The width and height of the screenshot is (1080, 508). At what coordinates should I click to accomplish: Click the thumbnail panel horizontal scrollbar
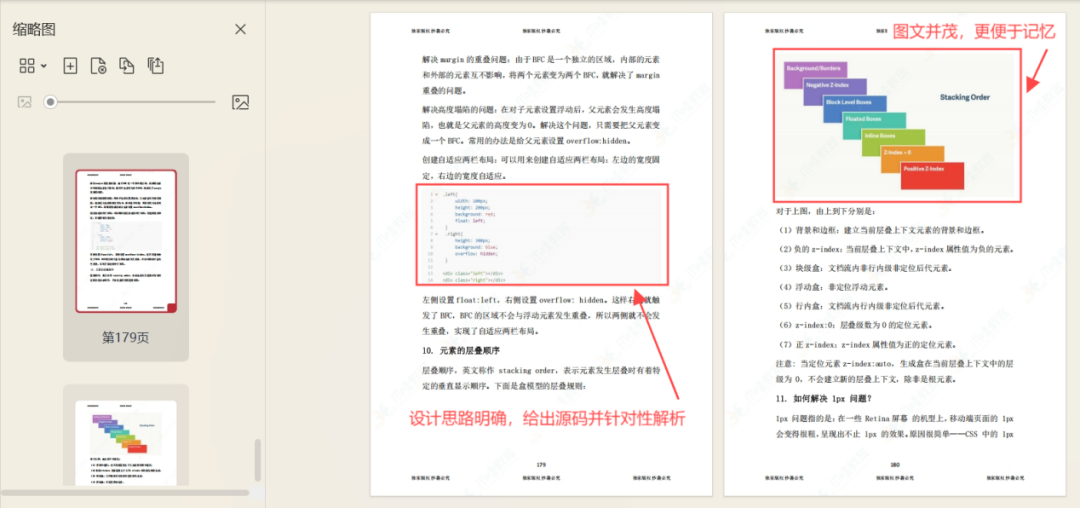[x=125, y=492]
